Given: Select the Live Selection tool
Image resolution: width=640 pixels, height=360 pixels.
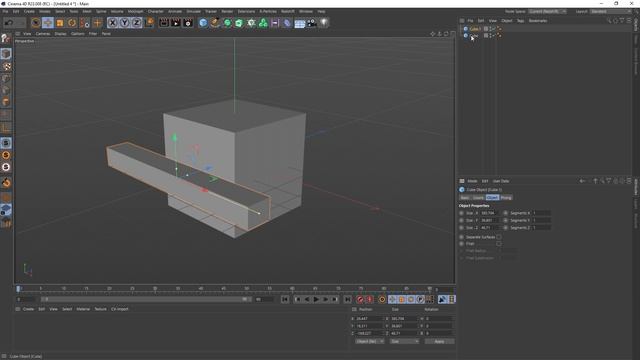Looking at the screenshot, I should point(36,23).
